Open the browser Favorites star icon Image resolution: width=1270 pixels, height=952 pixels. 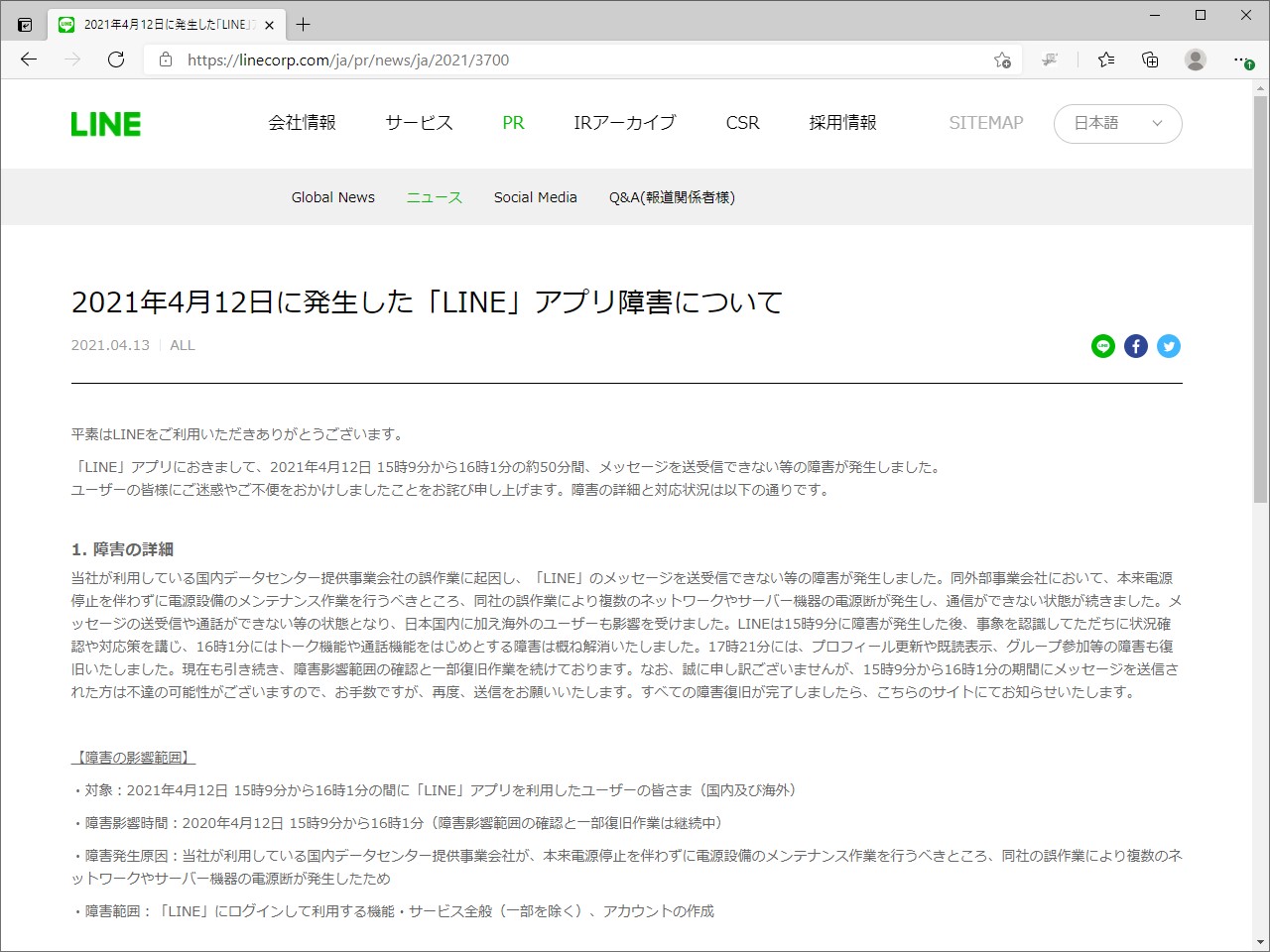(1105, 59)
